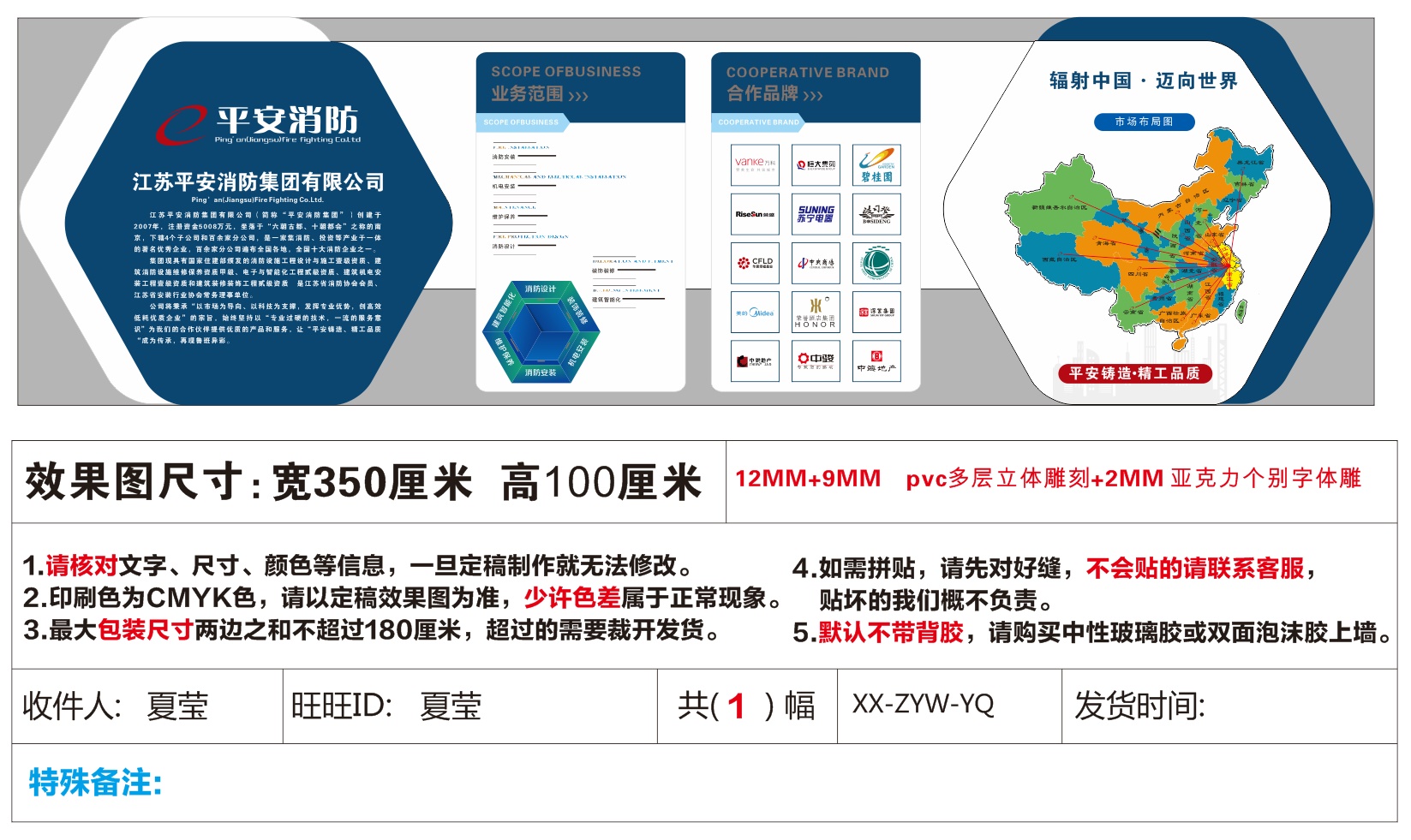Click the red 12MM+9MM pvc material description

(x=1048, y=479)
